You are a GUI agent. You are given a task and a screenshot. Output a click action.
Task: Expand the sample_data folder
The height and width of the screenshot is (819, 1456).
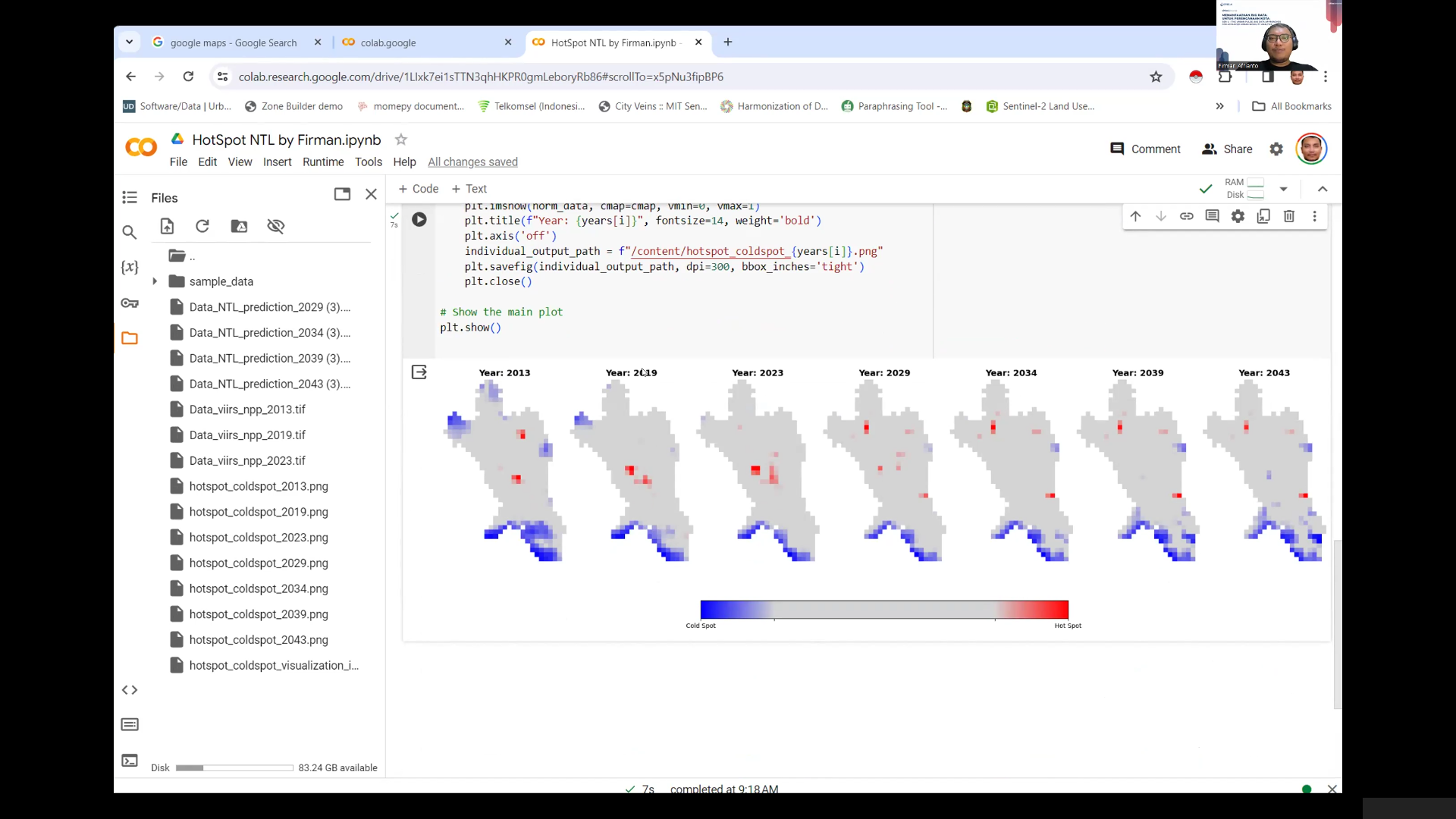coord(155,281)
